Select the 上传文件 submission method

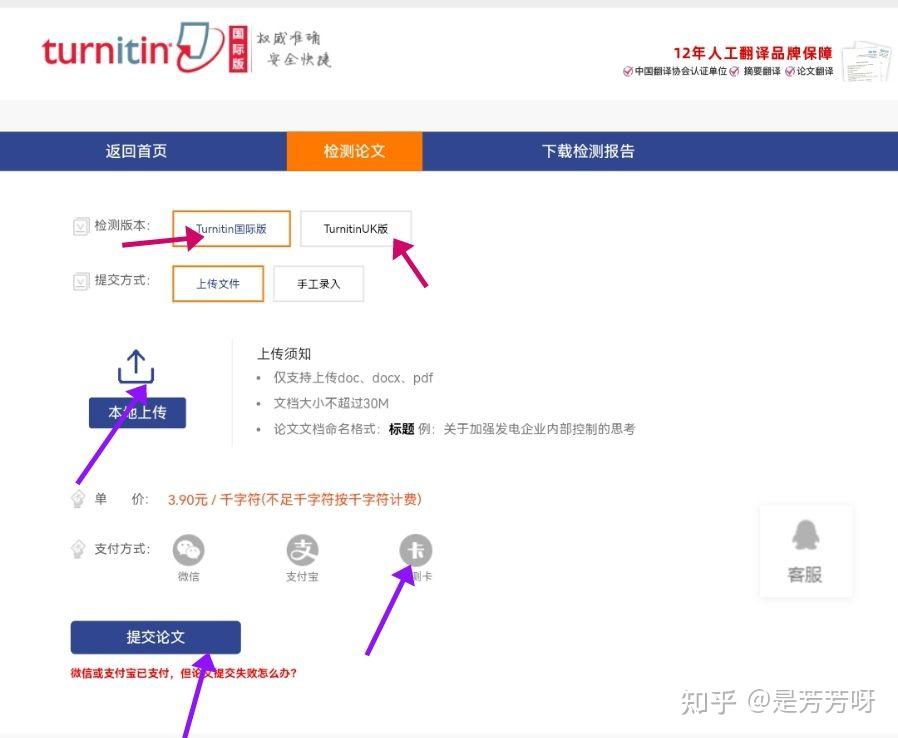(218, 283)
